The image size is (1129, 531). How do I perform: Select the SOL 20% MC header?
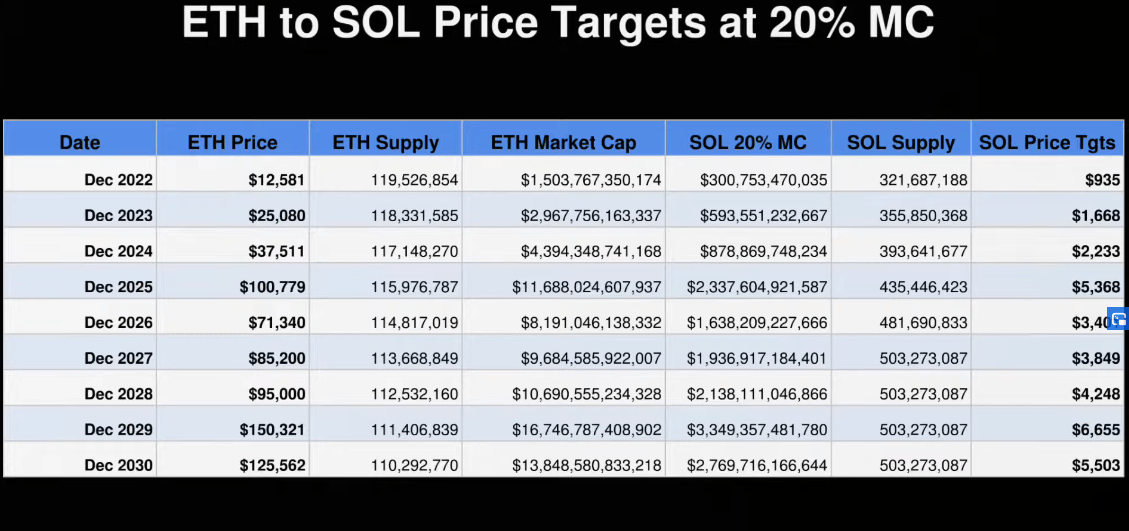pos(748,143)
